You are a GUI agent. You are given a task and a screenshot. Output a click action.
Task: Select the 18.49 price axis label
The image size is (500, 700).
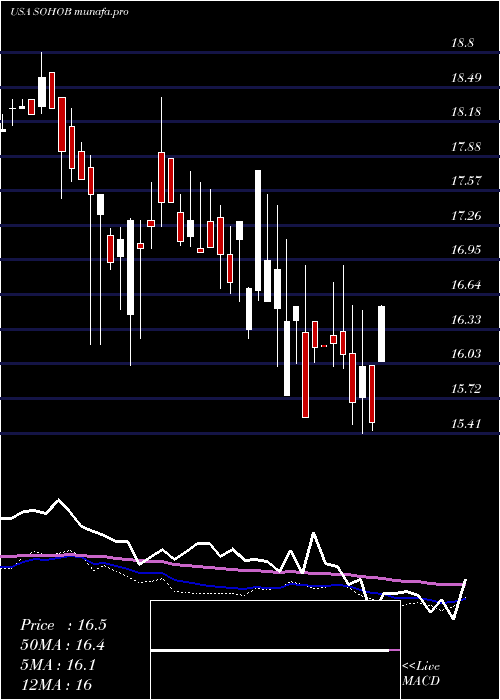click(x=466, y=78)
